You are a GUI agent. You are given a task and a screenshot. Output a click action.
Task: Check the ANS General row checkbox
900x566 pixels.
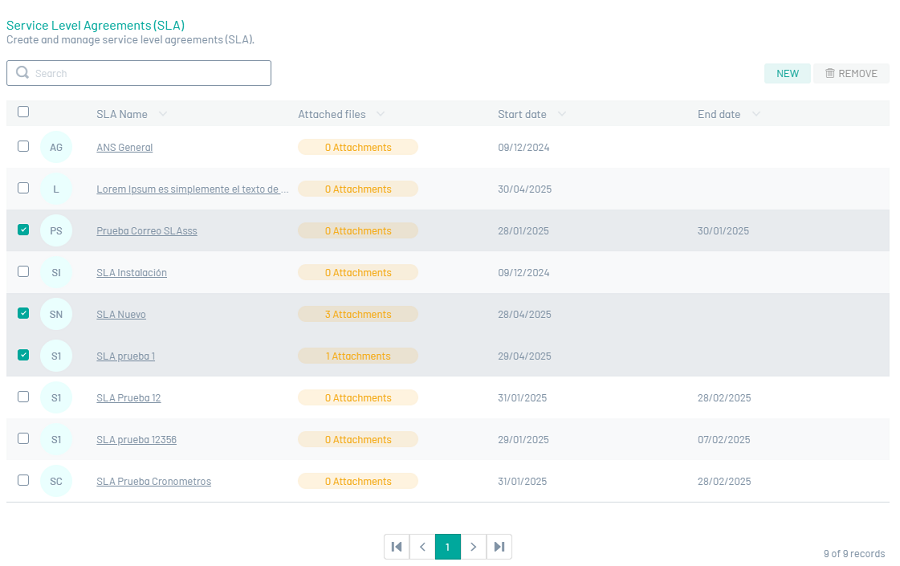coord(23,147)
